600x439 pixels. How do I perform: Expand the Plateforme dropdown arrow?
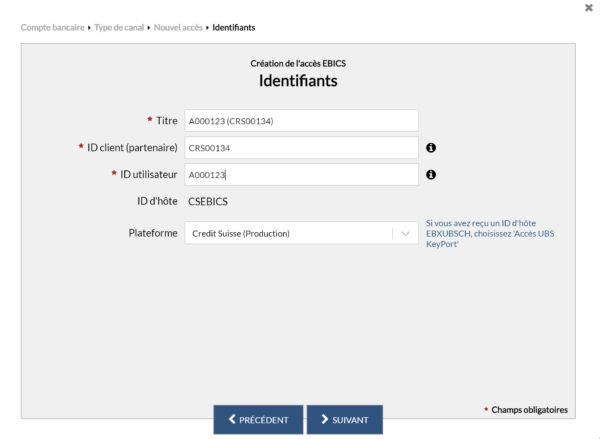pos(405,233)
